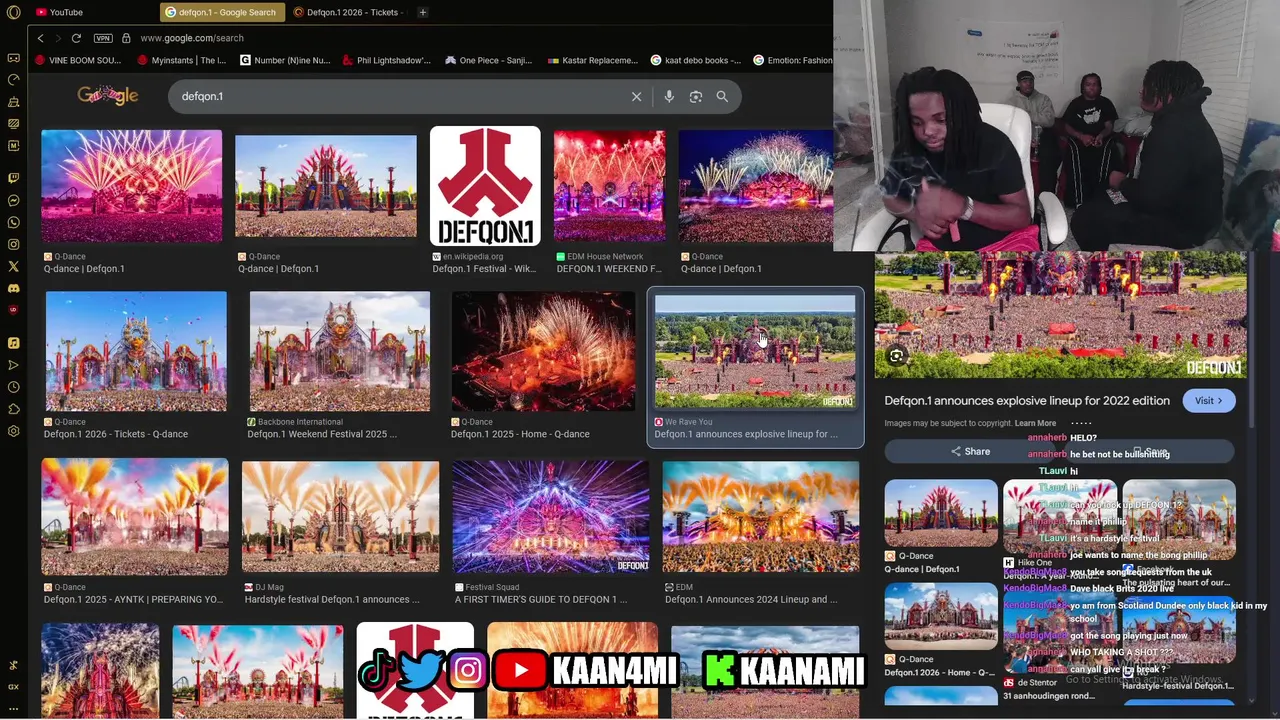Open X (Twitter) icon in sidebar
The image size is (1280, 720).
pos(13,266)
